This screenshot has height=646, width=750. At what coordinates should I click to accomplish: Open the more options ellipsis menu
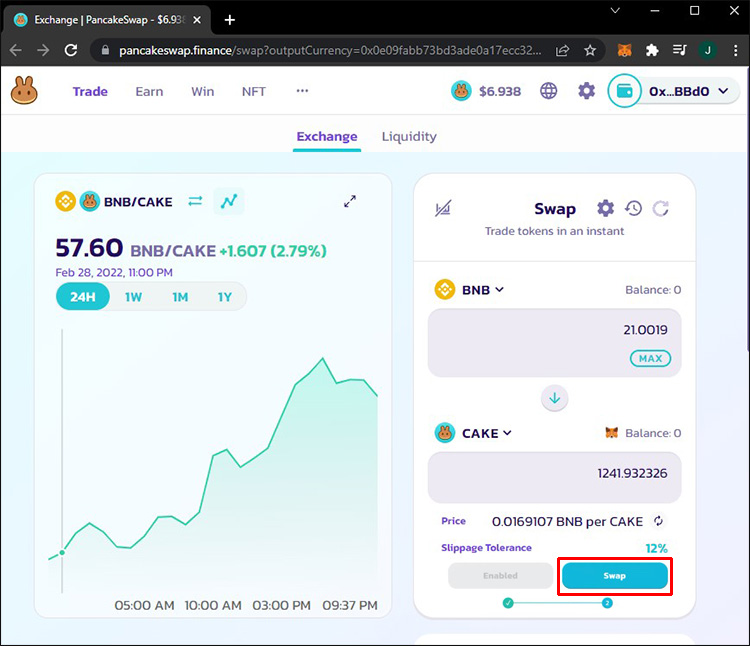click(302, 91)
